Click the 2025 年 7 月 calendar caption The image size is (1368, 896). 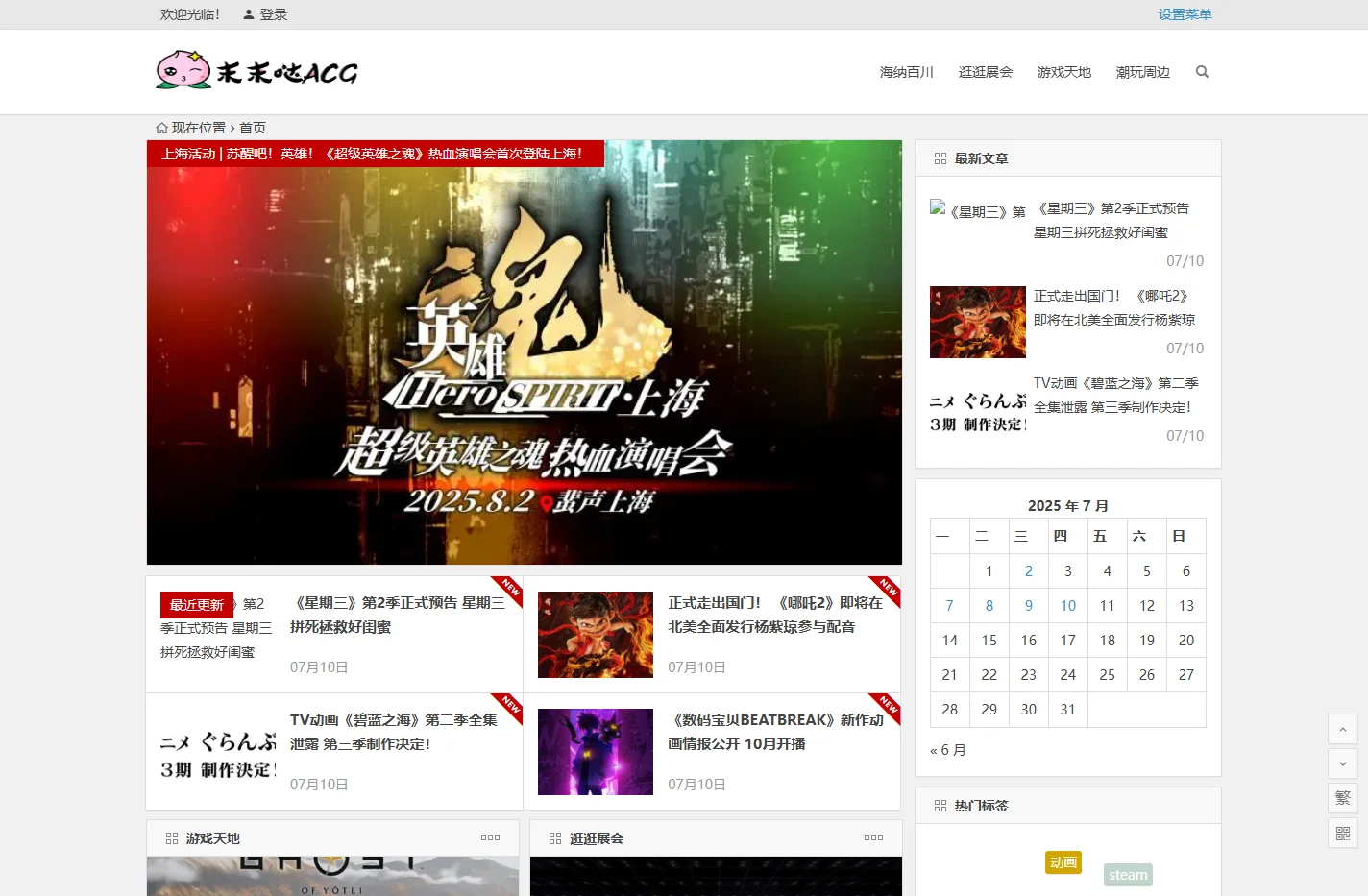click(1068, 506)
